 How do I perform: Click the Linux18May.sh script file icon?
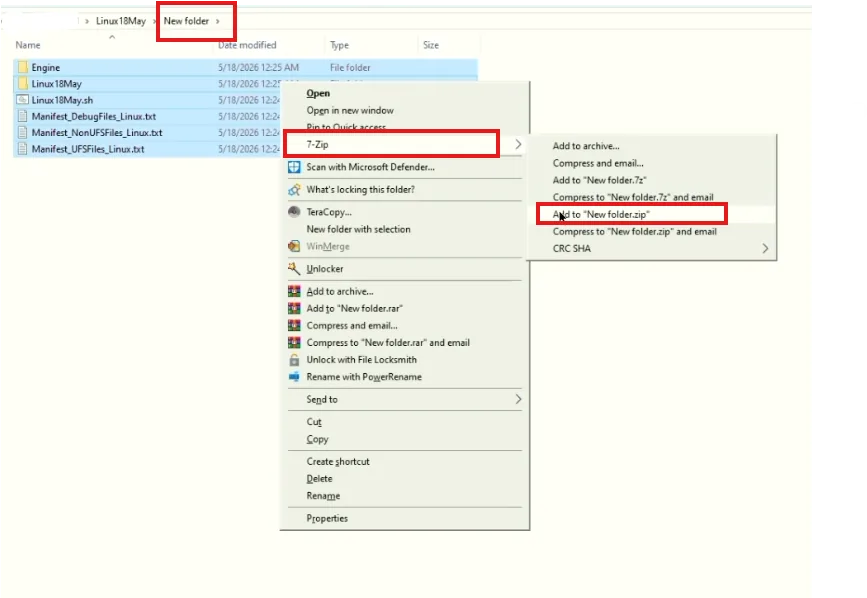coord(23,100)
